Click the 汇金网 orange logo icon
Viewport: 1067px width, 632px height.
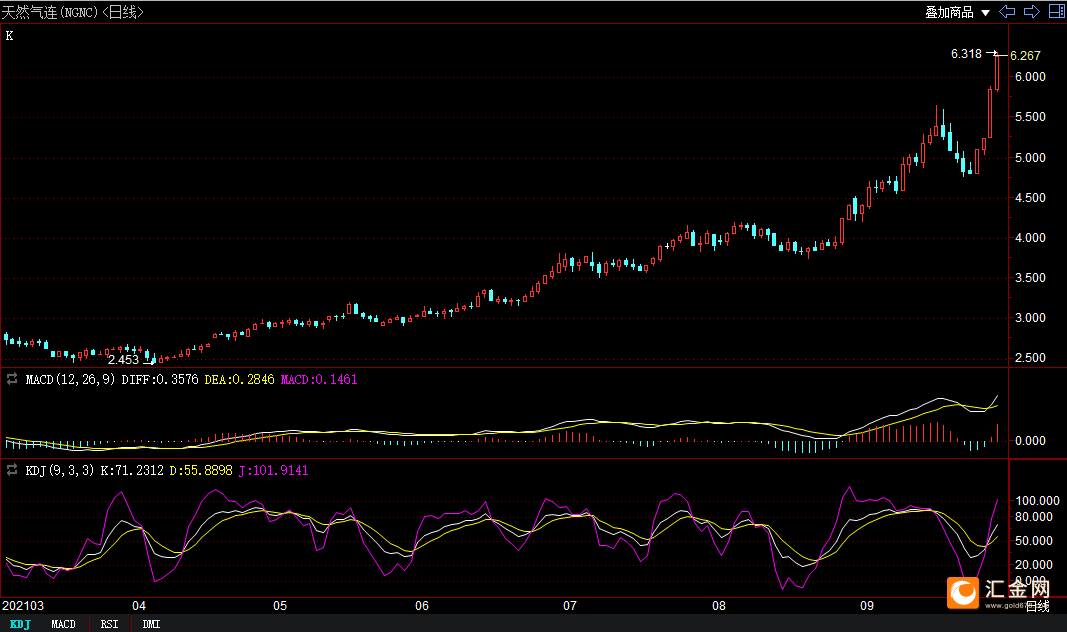tap(965, 594)
